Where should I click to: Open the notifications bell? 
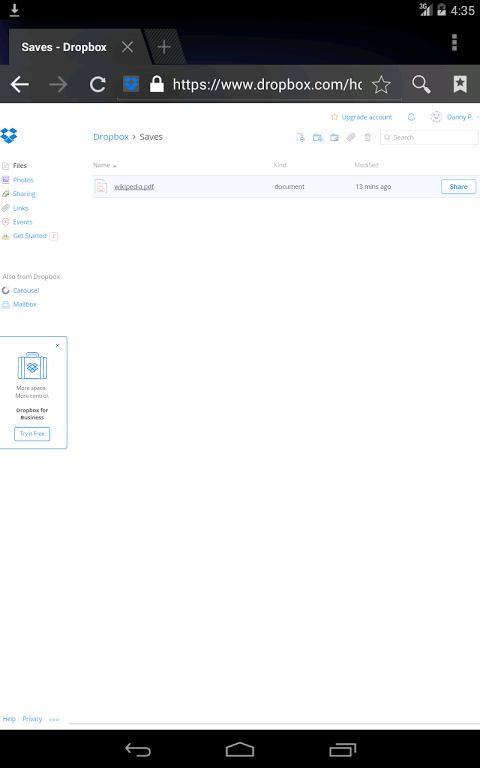point(411,117)
